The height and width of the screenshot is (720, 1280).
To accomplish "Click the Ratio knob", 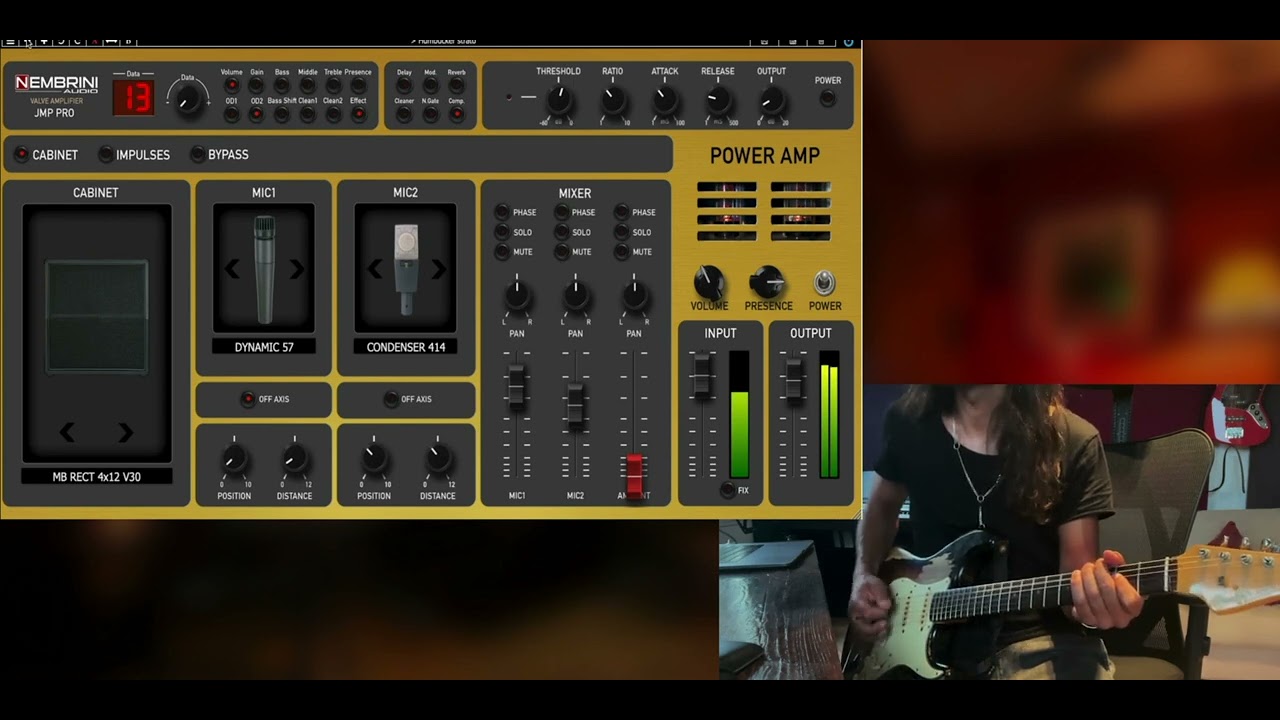I will pyautogui.click(x=612, y=99).
